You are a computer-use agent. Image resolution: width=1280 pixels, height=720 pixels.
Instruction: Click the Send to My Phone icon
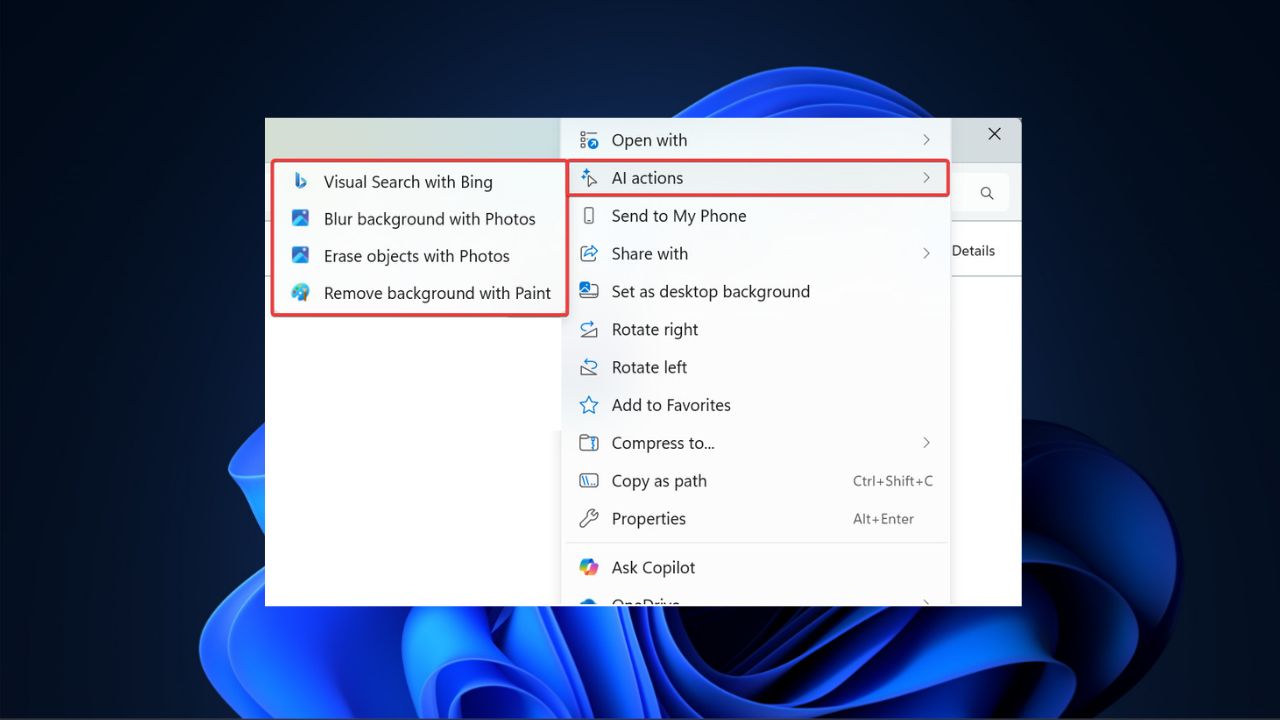coord(589,216)
